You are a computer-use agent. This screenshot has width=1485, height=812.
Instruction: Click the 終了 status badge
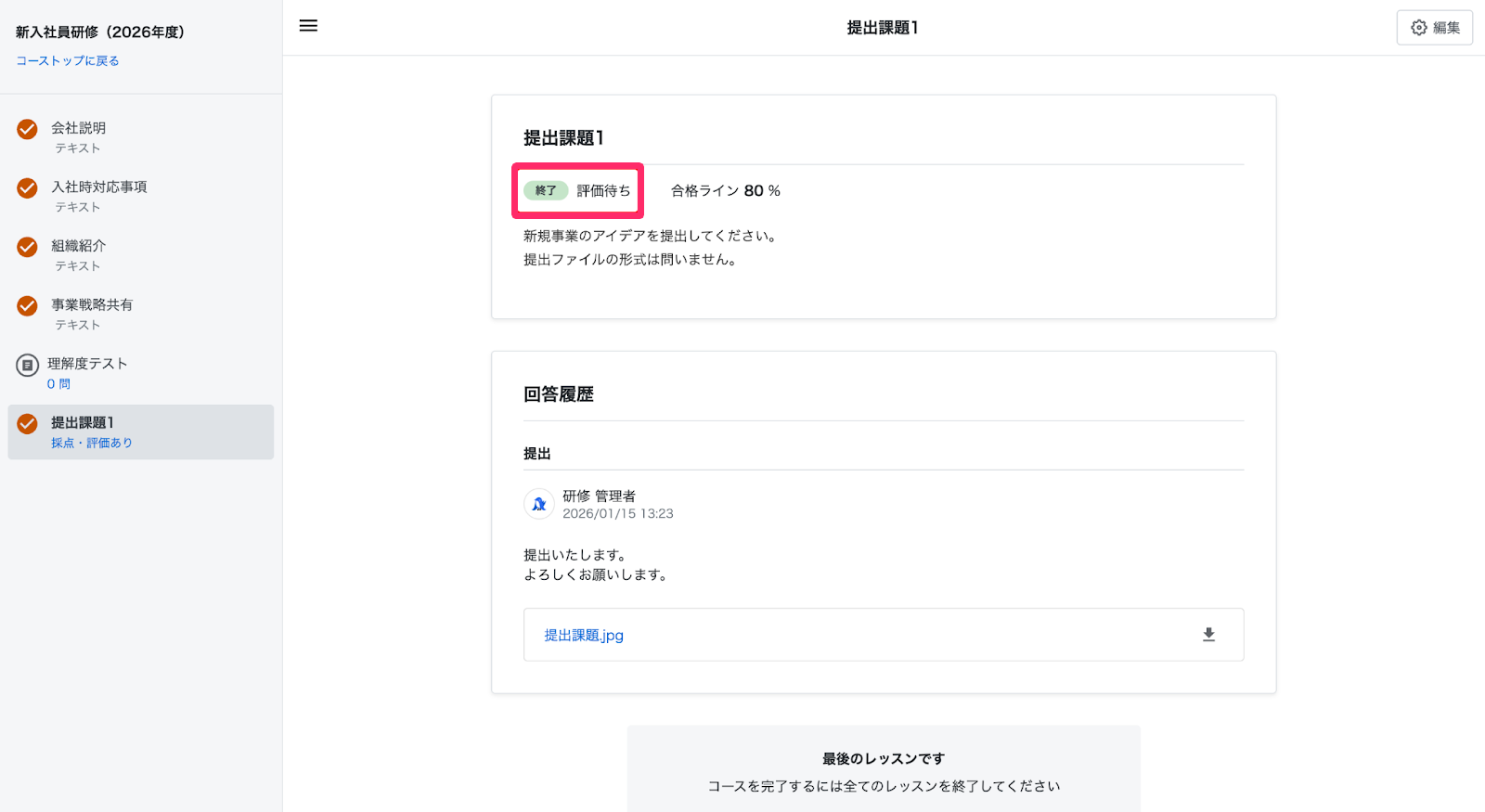[x=546, y=190]
